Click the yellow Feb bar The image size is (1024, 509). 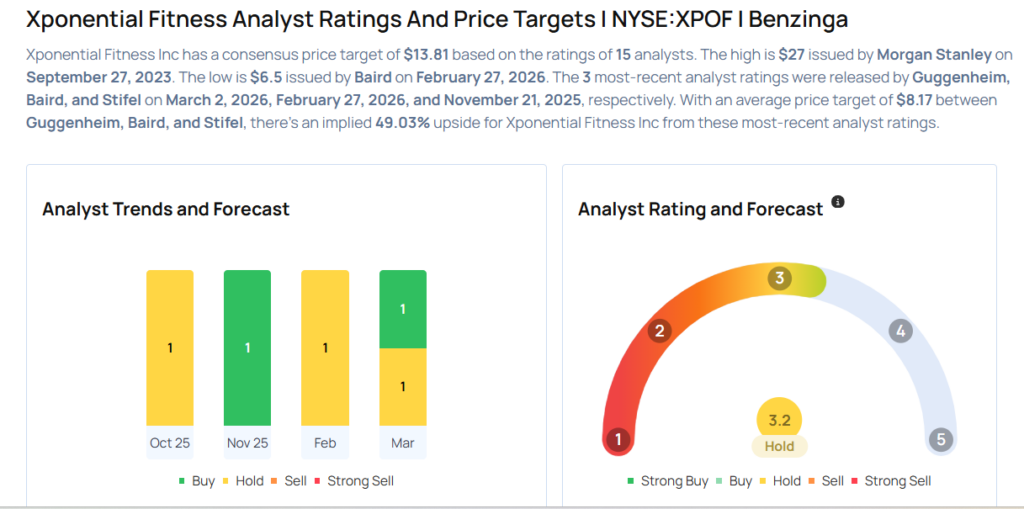click(325, 348)
